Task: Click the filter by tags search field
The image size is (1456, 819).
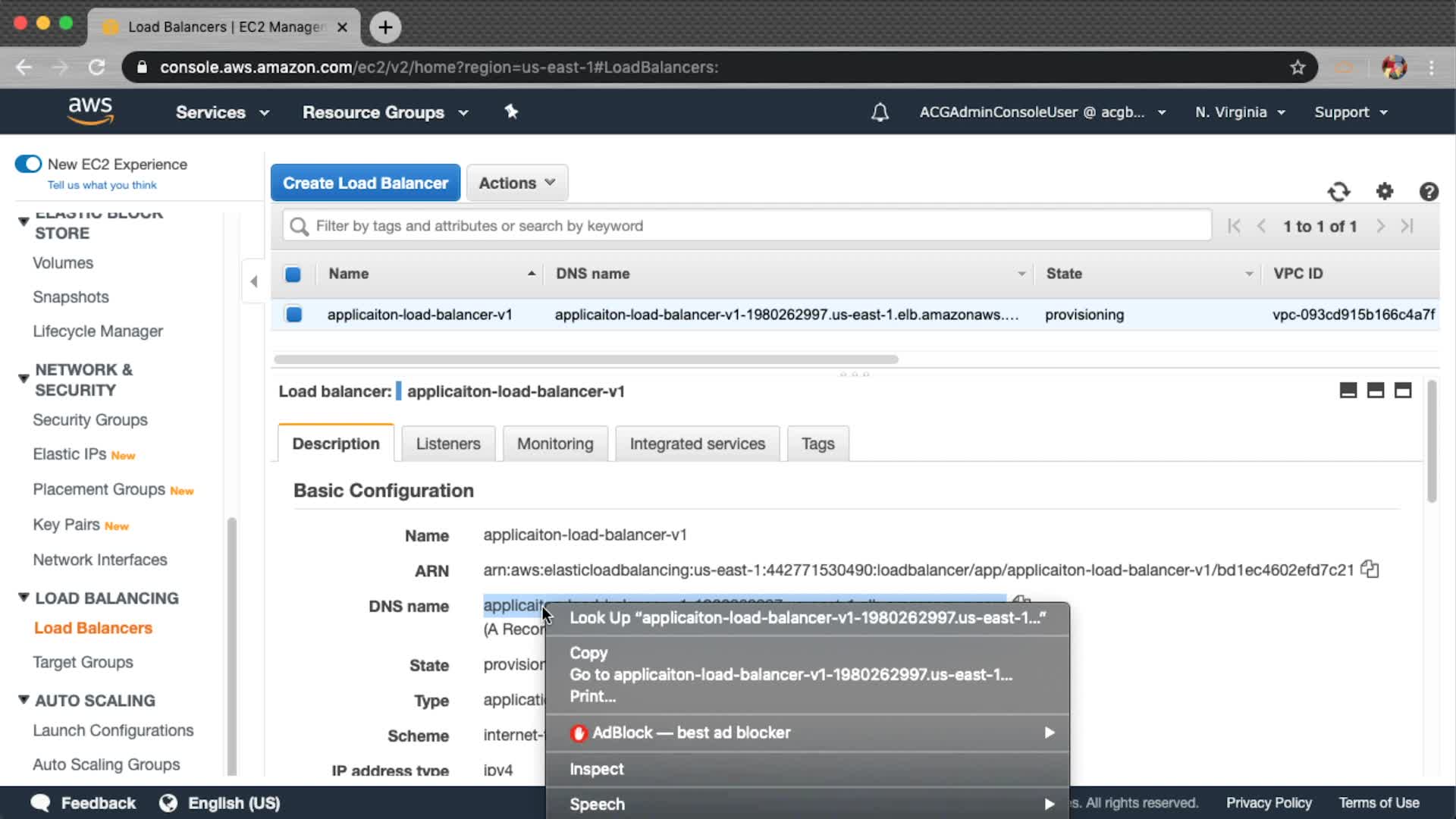Action: point(747,226)
